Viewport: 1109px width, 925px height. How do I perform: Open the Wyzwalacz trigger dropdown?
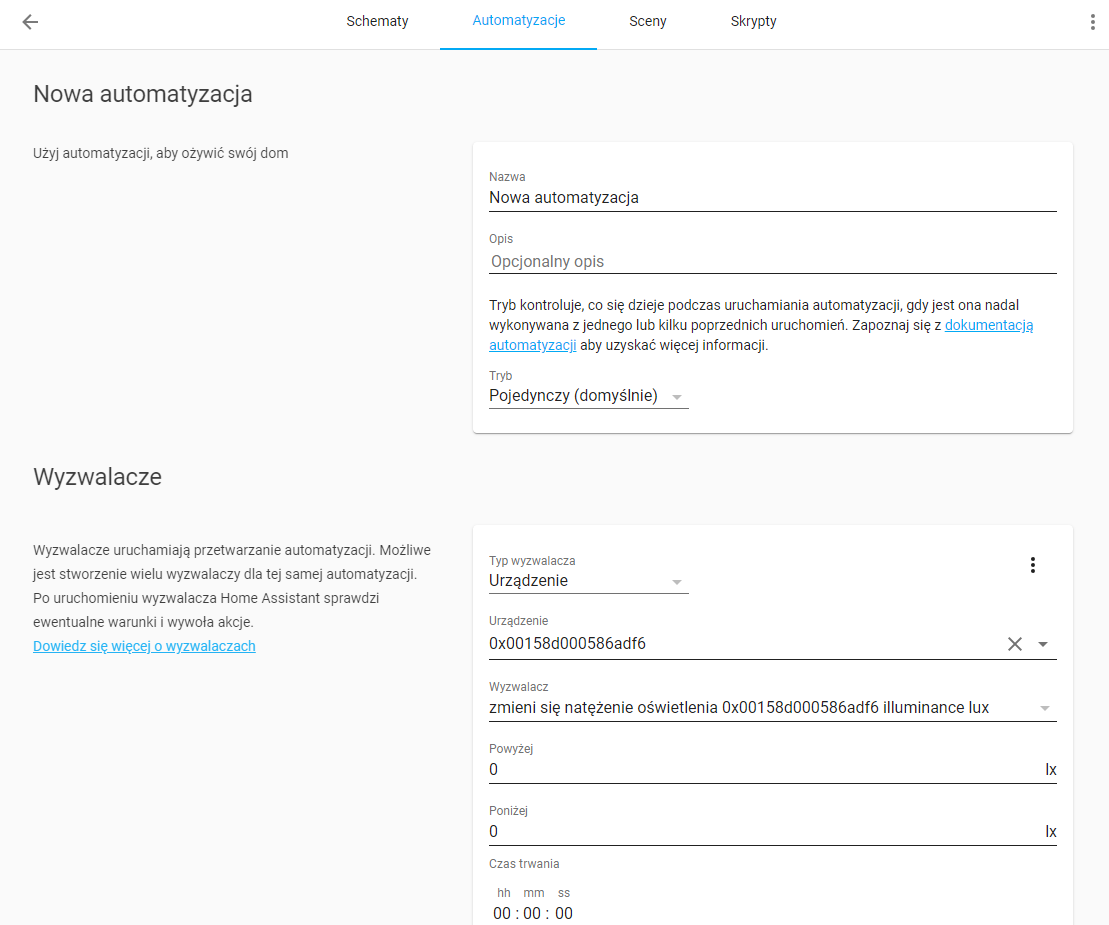coord(772,707)
